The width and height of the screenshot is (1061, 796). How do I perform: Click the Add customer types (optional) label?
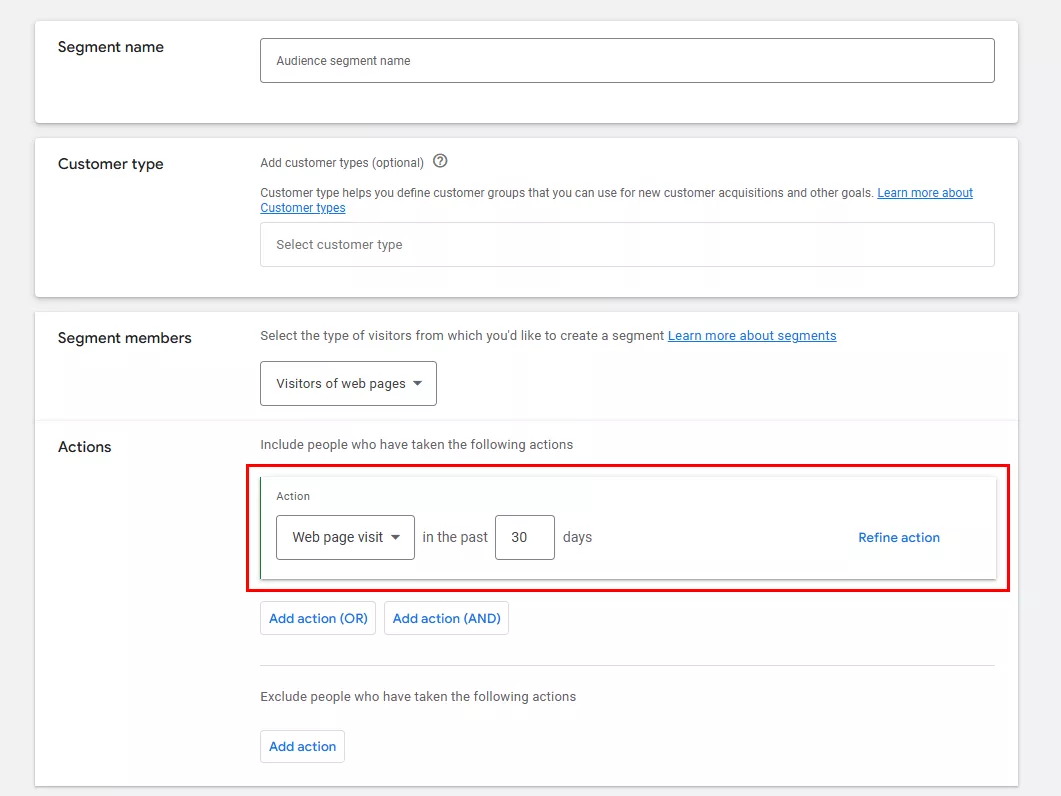coord(342,163)
